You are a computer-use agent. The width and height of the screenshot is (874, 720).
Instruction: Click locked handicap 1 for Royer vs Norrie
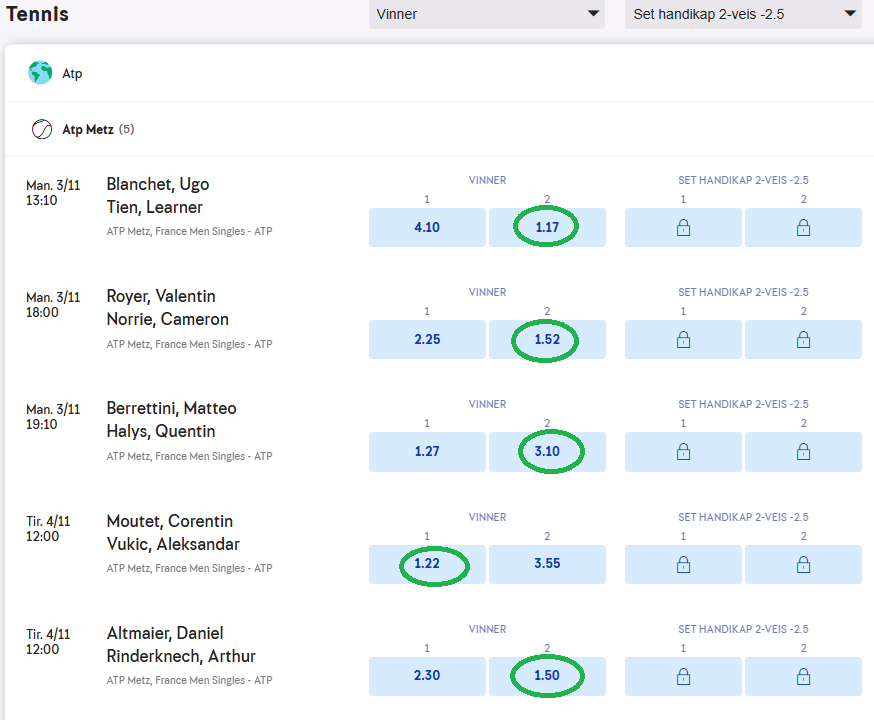[x=683, y=340]
